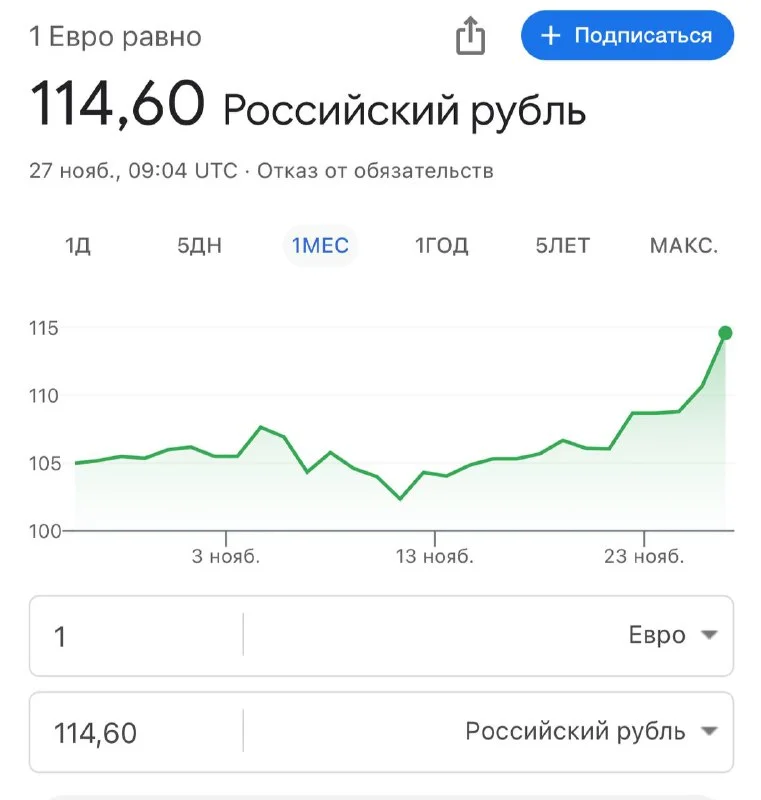This screenshot has height=800, width=761.
Task: Select the 1МЕС time range tab
Action: 320,245
